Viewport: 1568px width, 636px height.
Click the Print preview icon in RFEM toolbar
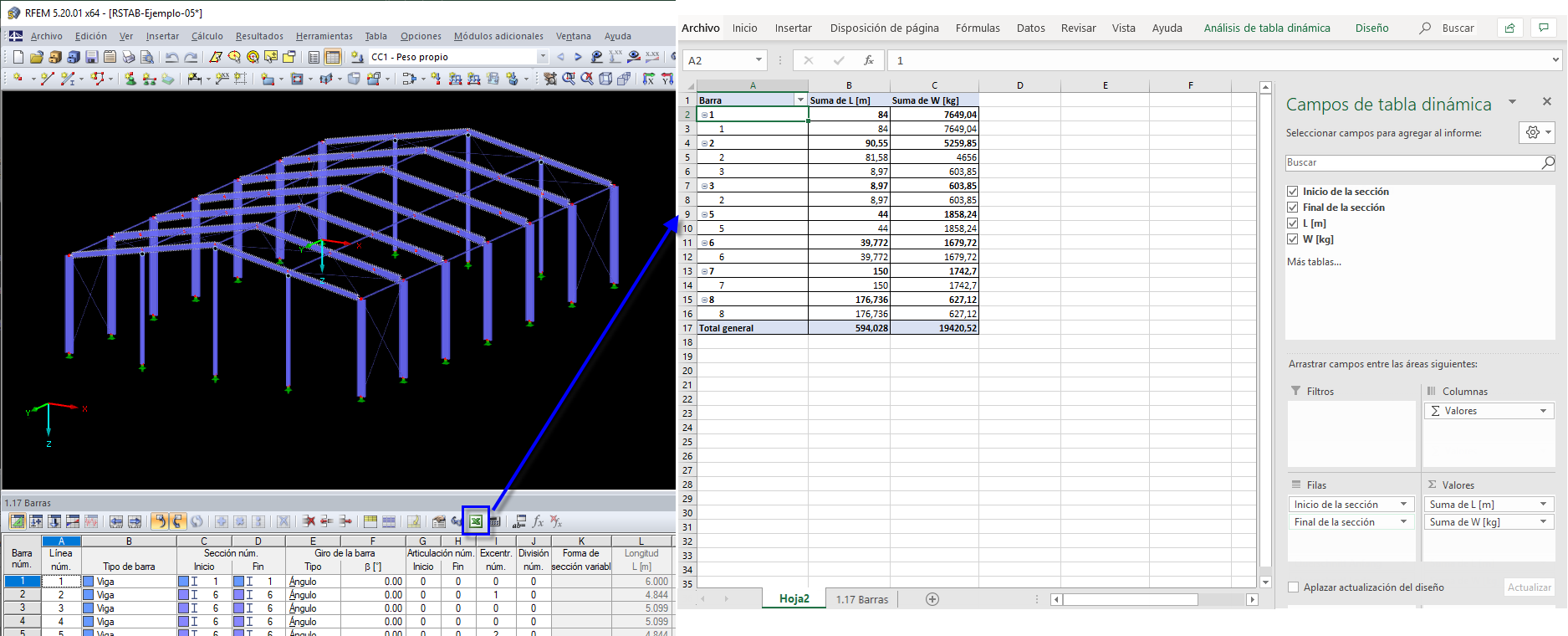147,57
